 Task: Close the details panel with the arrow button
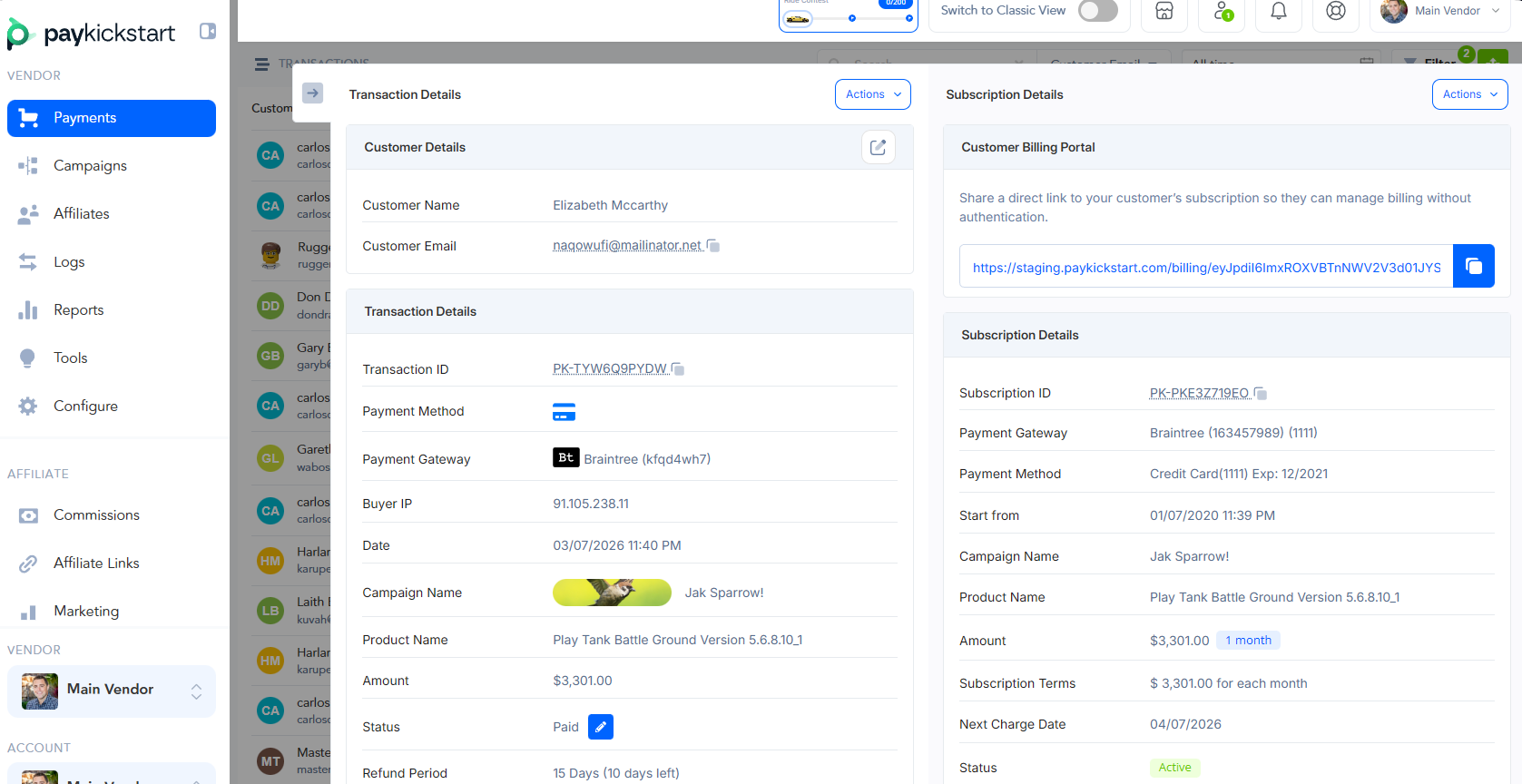(312, 93)
